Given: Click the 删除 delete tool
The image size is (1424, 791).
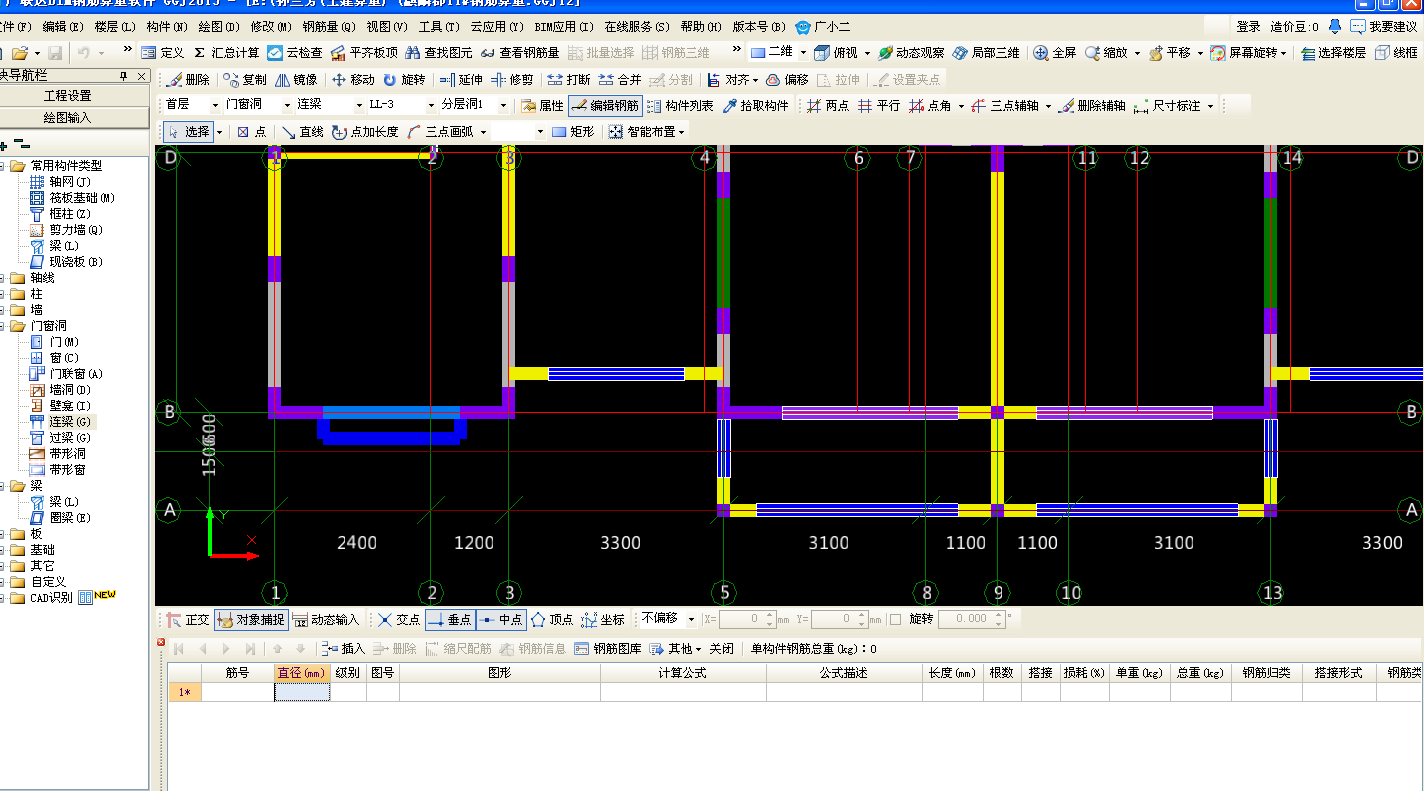Looking at the screenshot, I should [x=188, y=79].
